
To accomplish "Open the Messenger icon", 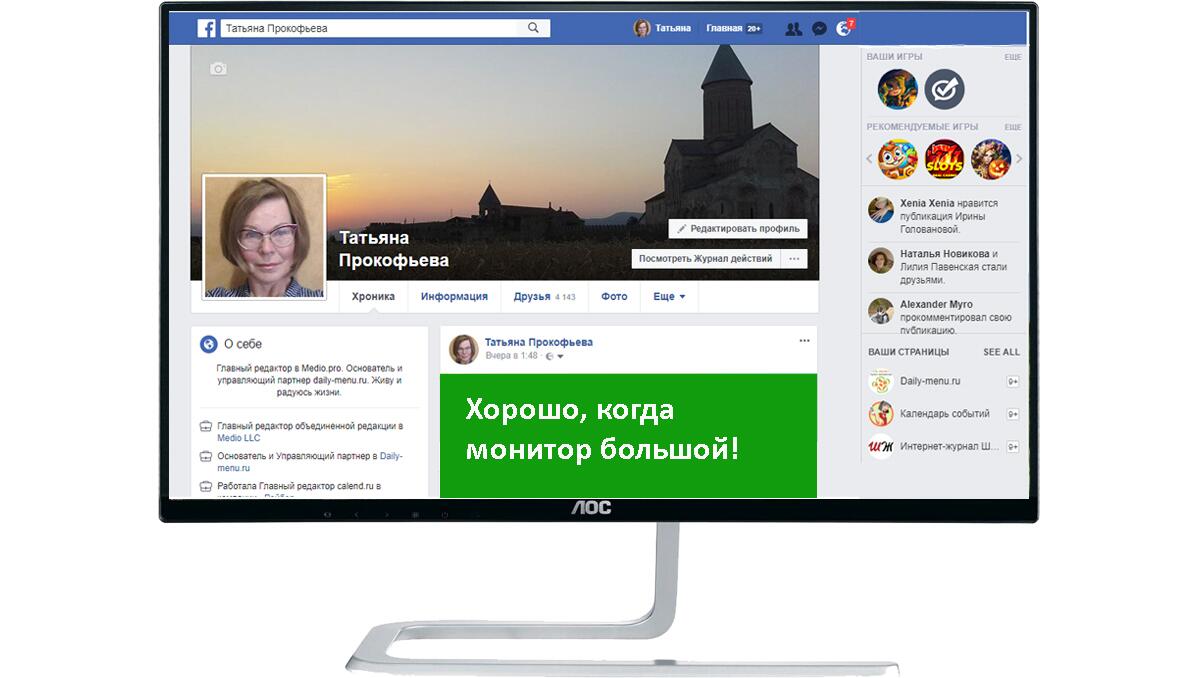I will (819, 29).
